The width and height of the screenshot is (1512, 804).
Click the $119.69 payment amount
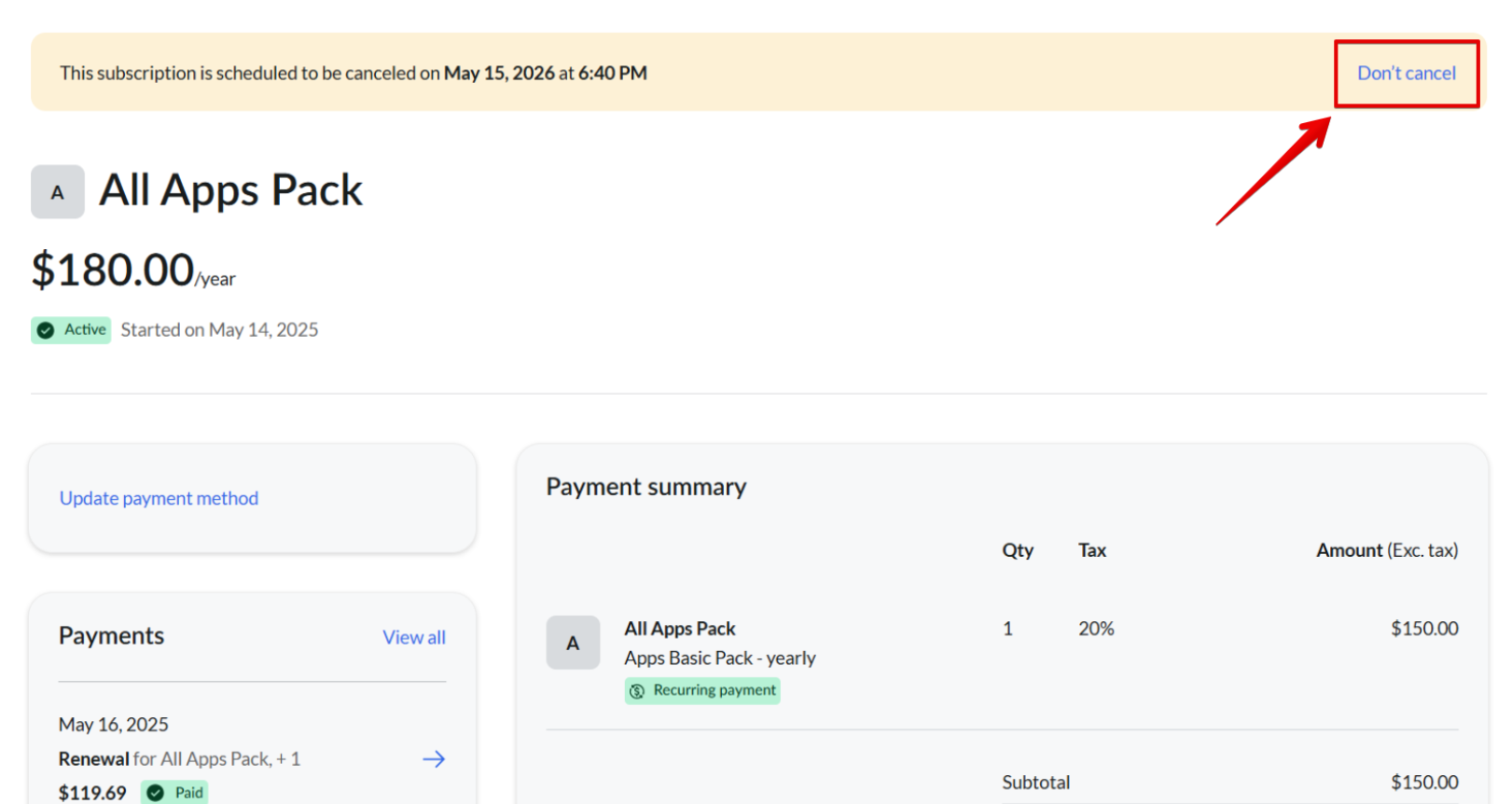[92, 793]
